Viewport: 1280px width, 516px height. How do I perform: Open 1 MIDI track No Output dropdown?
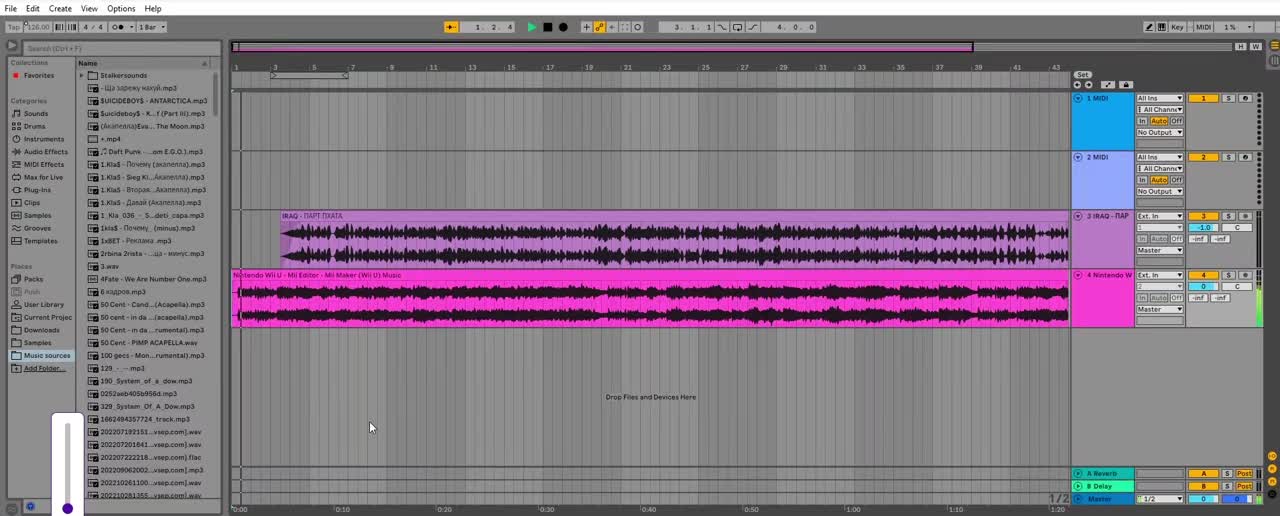tap(1160, 132)
